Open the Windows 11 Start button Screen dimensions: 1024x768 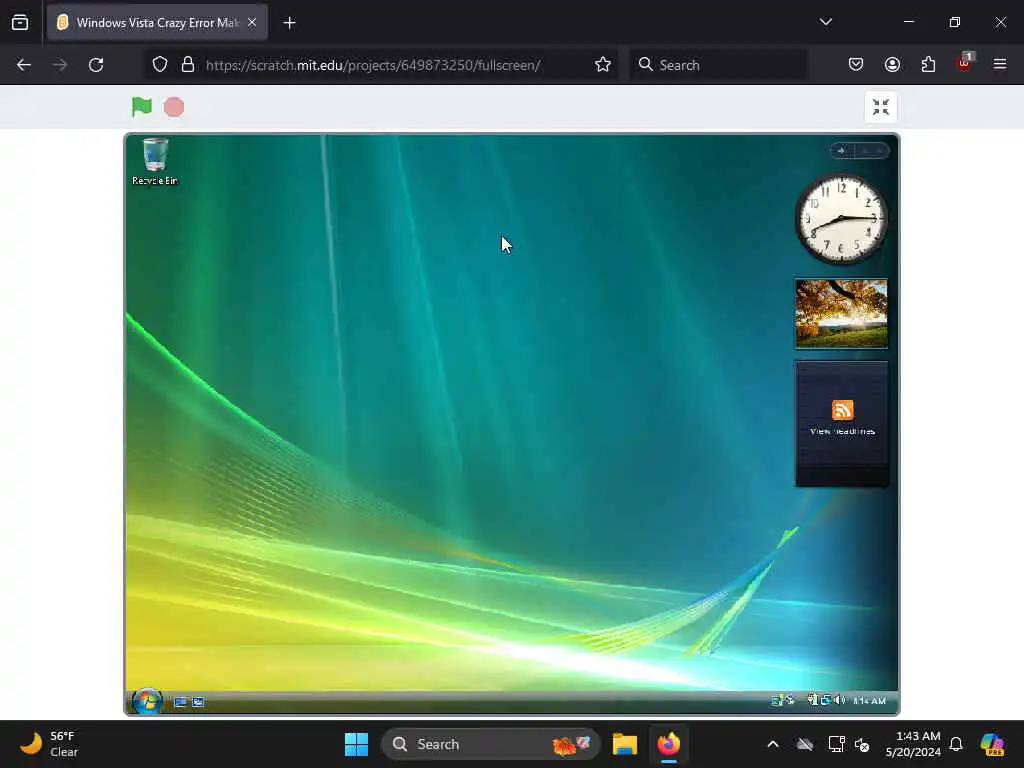[x=356, y=744]
